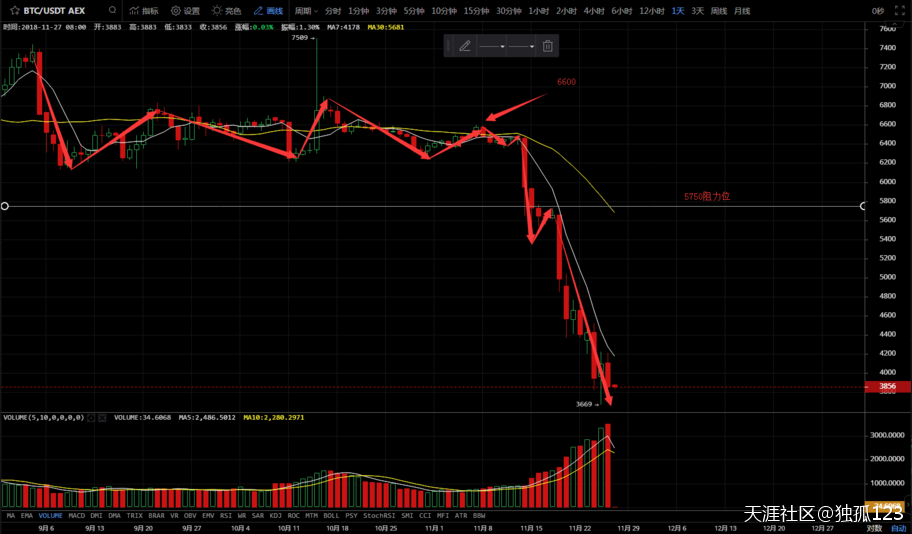
Task: Select 1小时 timeframe
Action: pos(539,10)
